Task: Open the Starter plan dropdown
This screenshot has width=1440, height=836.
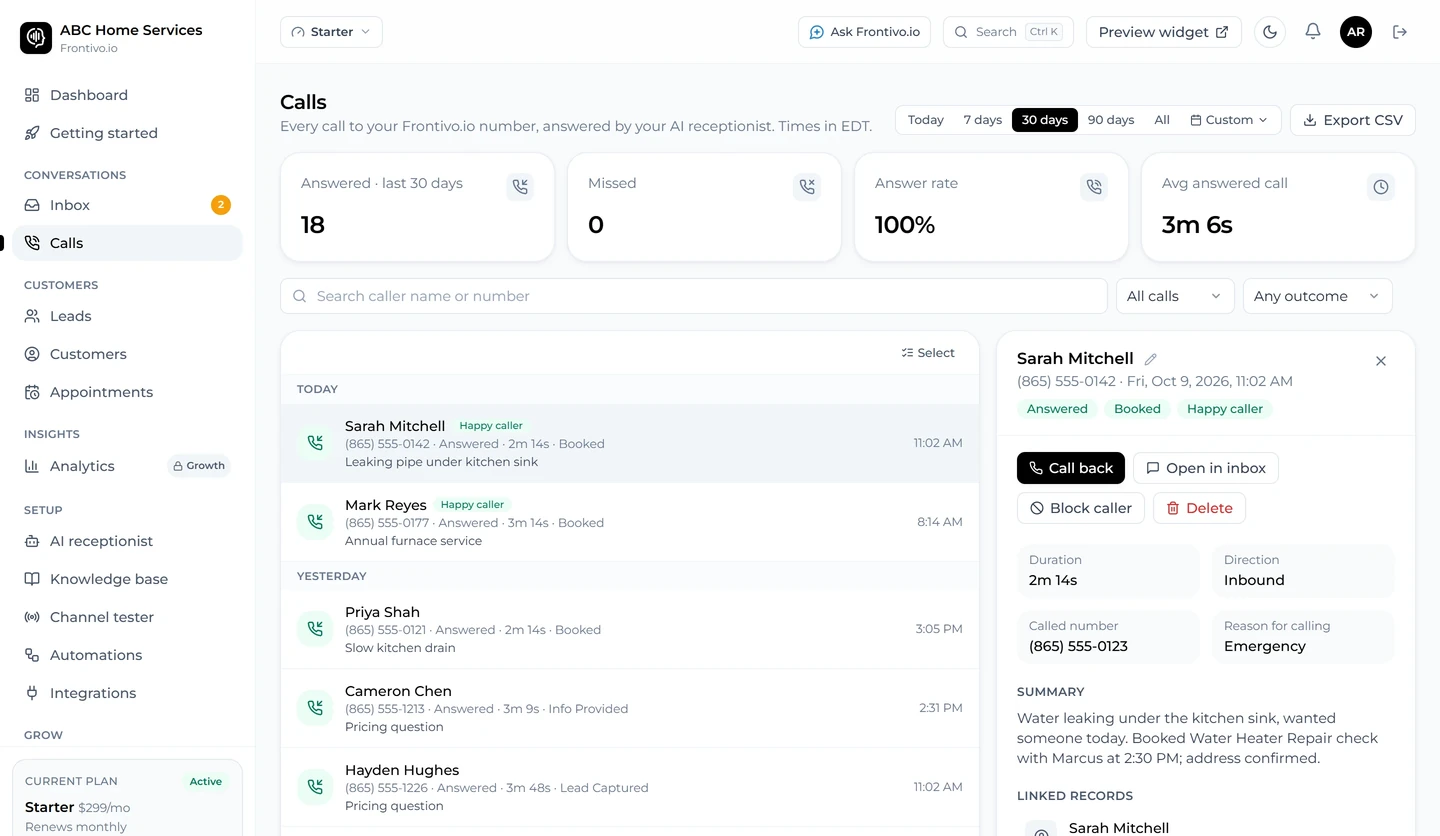Action: 331,32
